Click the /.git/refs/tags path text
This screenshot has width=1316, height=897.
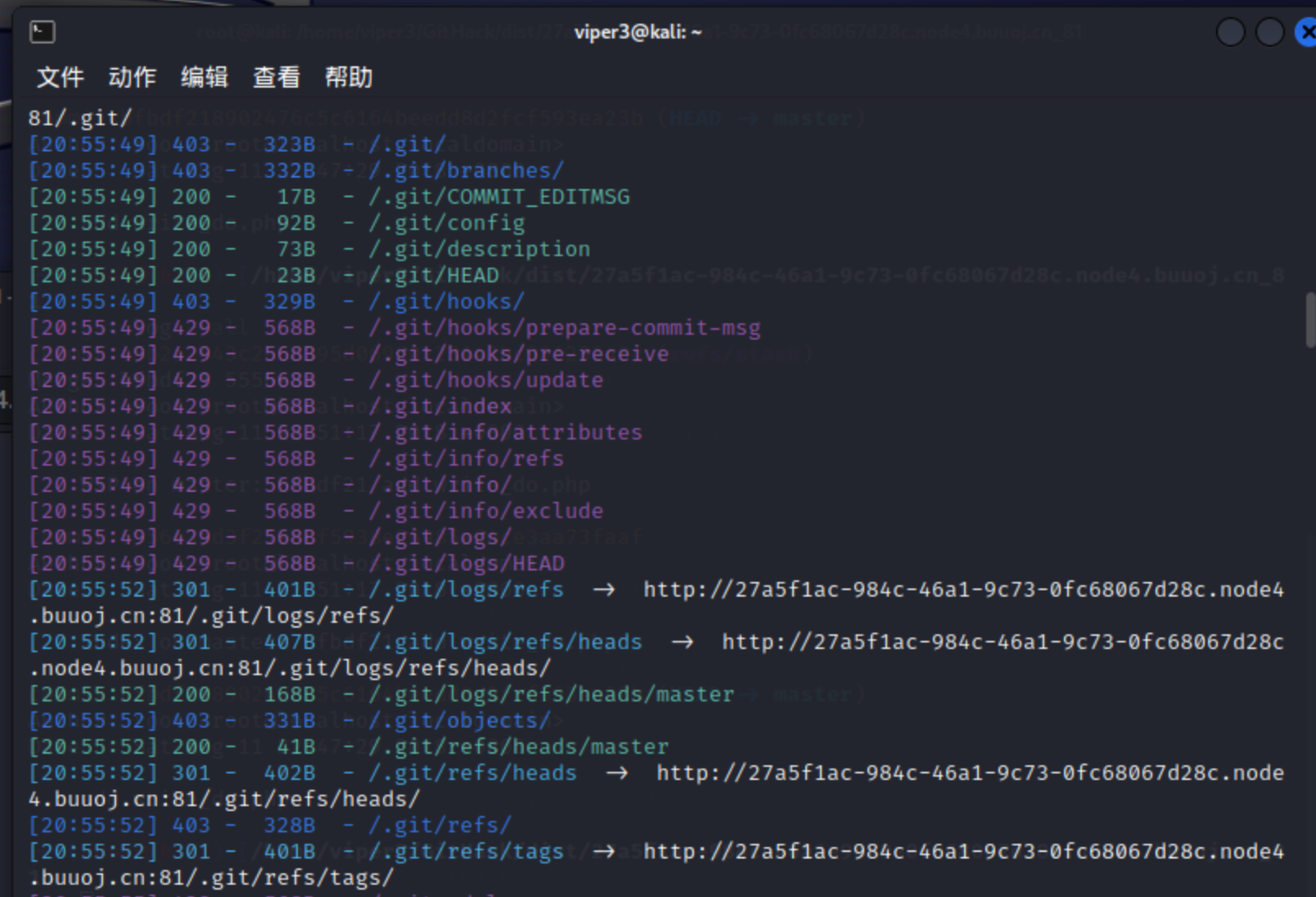tap(466, 852)
